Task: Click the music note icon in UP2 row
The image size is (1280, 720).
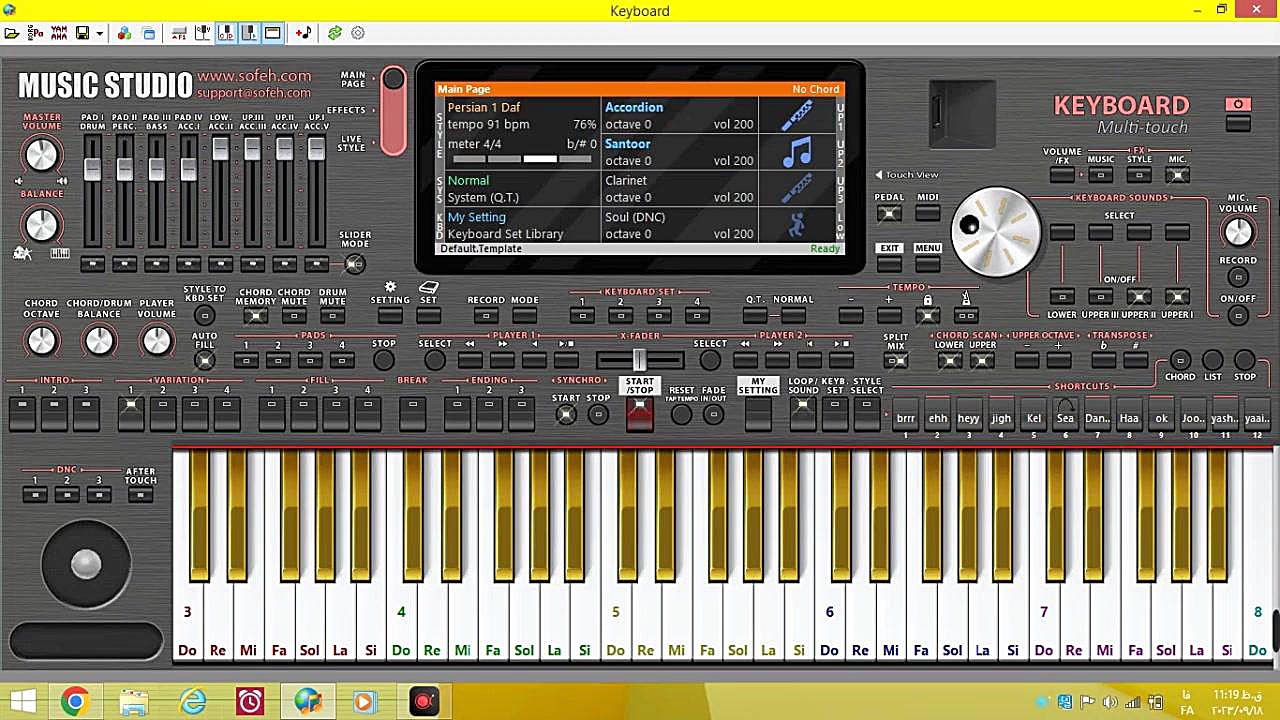Action: coord(797,152)
